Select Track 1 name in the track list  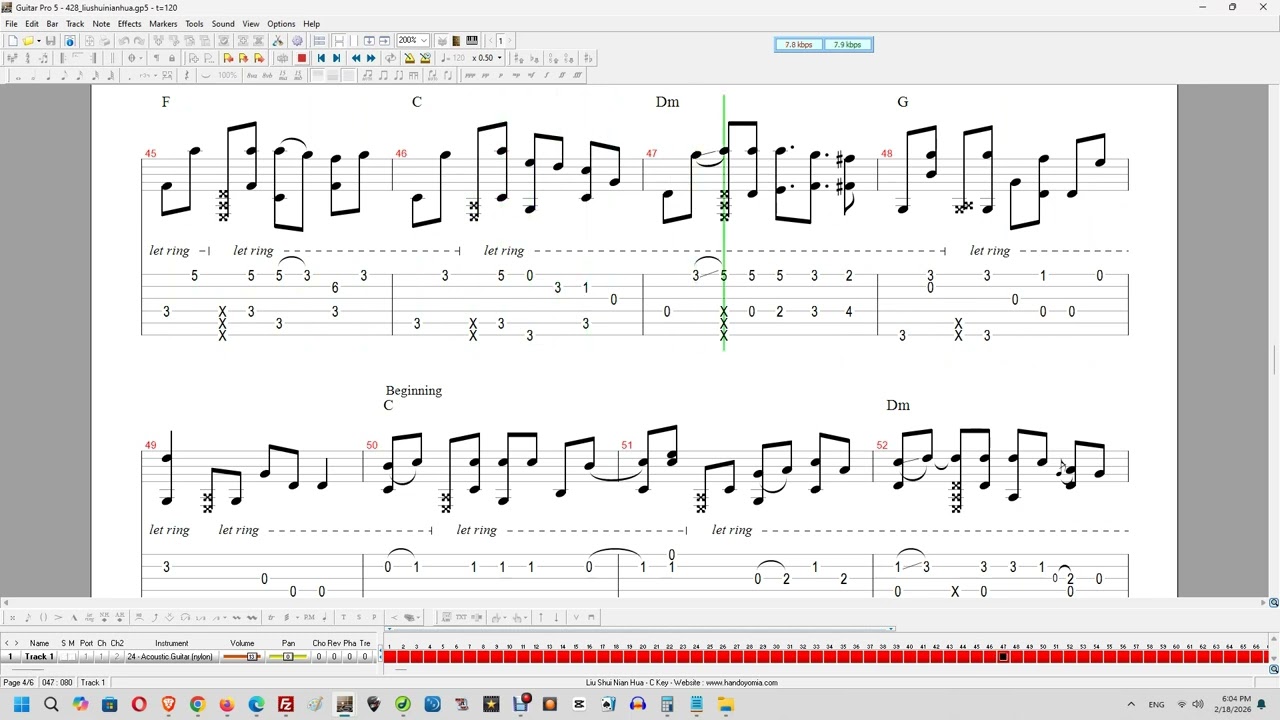[39, 656]
